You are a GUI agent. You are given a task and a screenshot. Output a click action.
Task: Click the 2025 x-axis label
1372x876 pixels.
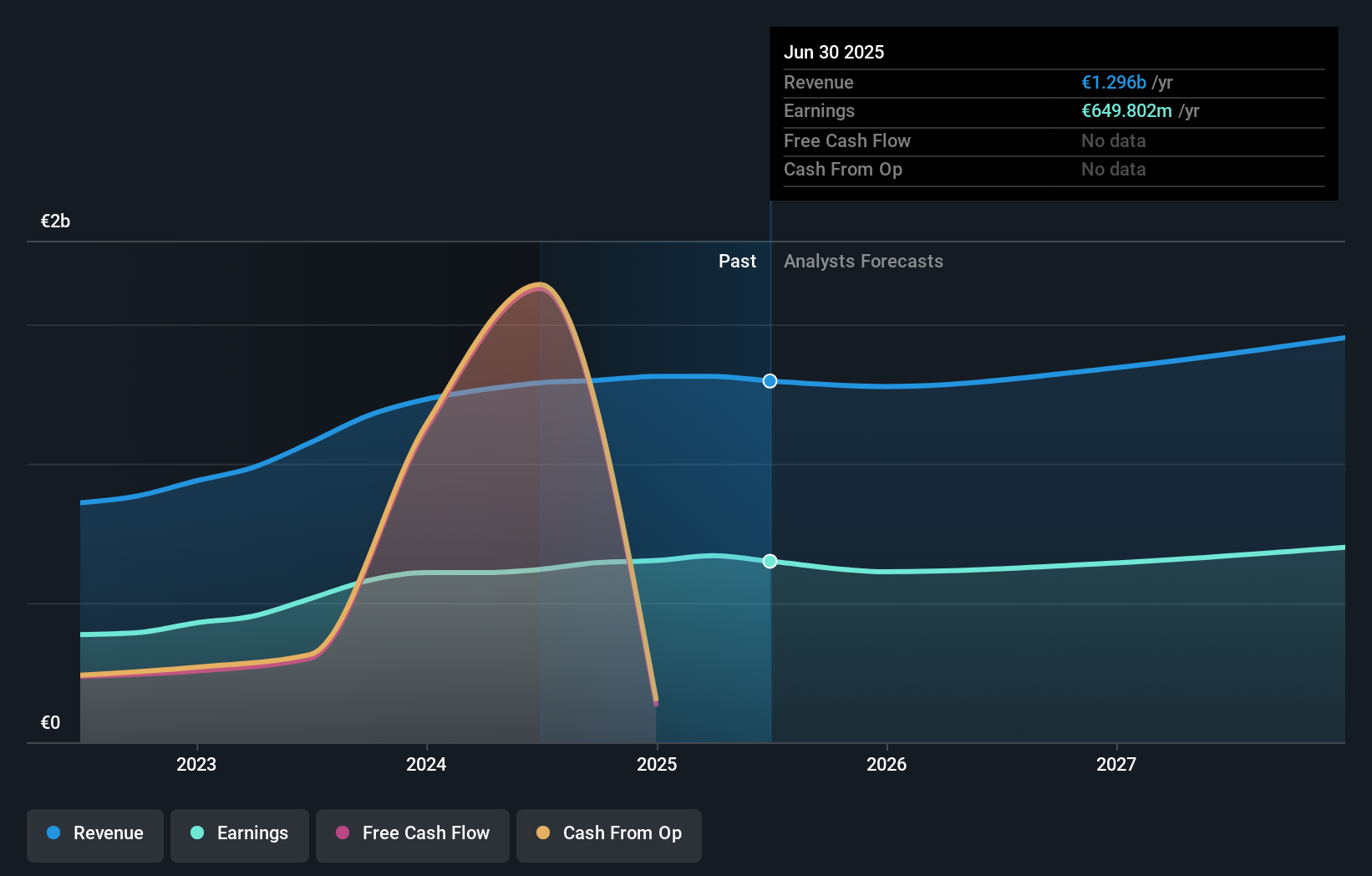pyautogui.click(x=657, y=764)
